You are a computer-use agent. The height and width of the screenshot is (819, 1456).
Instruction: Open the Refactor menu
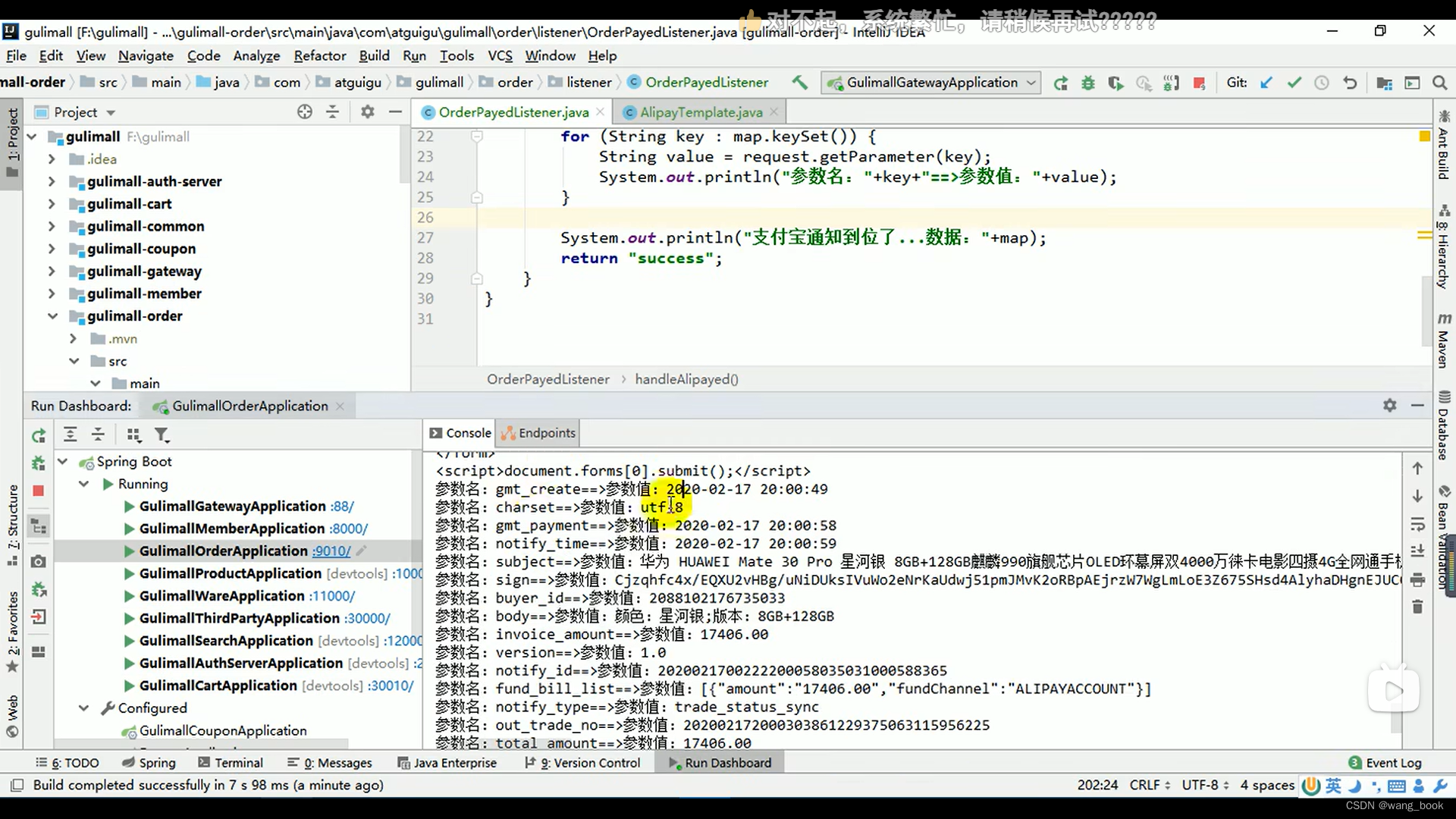coord(320,55)
